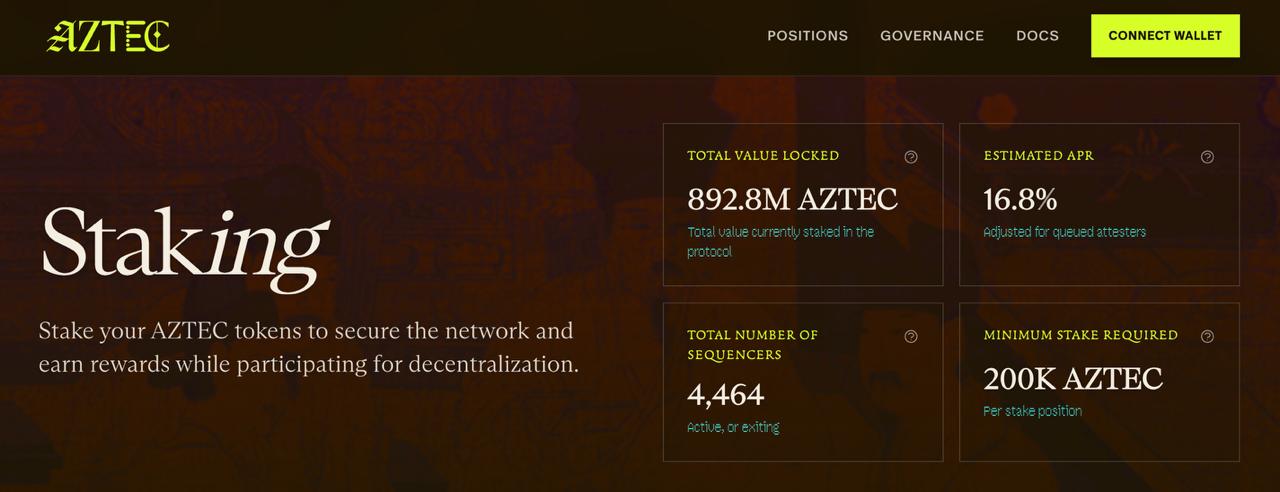Open the Positions nav item

tap(807, 36)
